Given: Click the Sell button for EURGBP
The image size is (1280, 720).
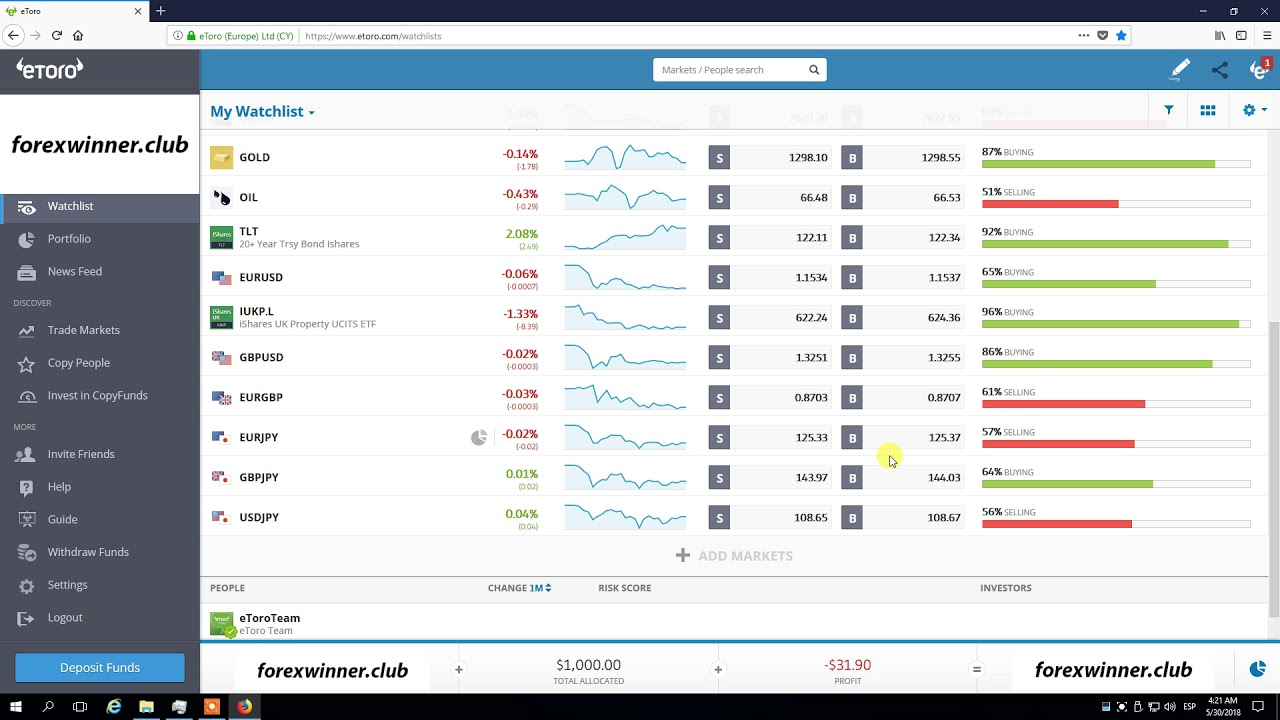Looking at the screenshot, I should 719,398.
